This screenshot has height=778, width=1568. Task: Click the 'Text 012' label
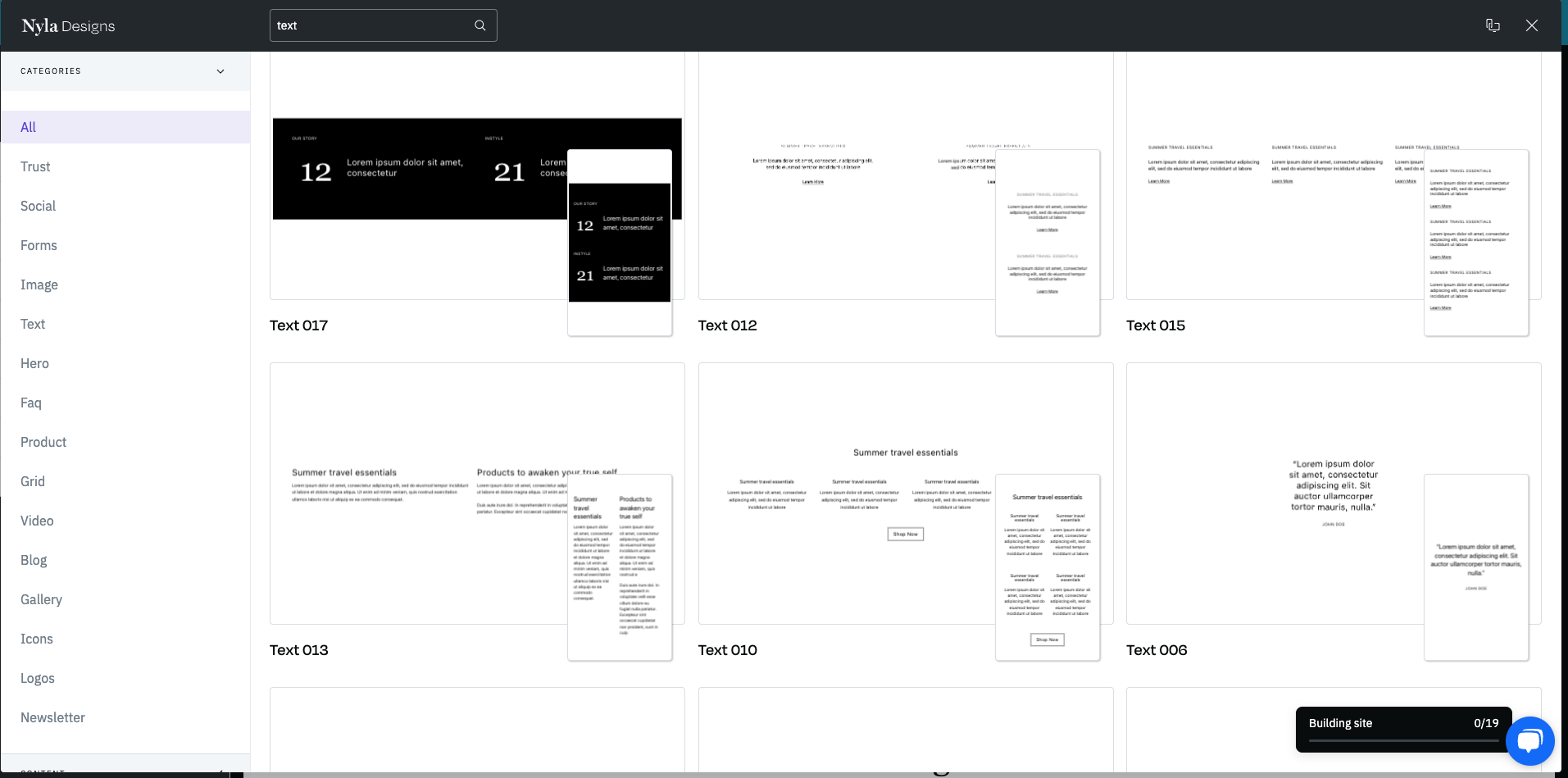click(728, 325)
